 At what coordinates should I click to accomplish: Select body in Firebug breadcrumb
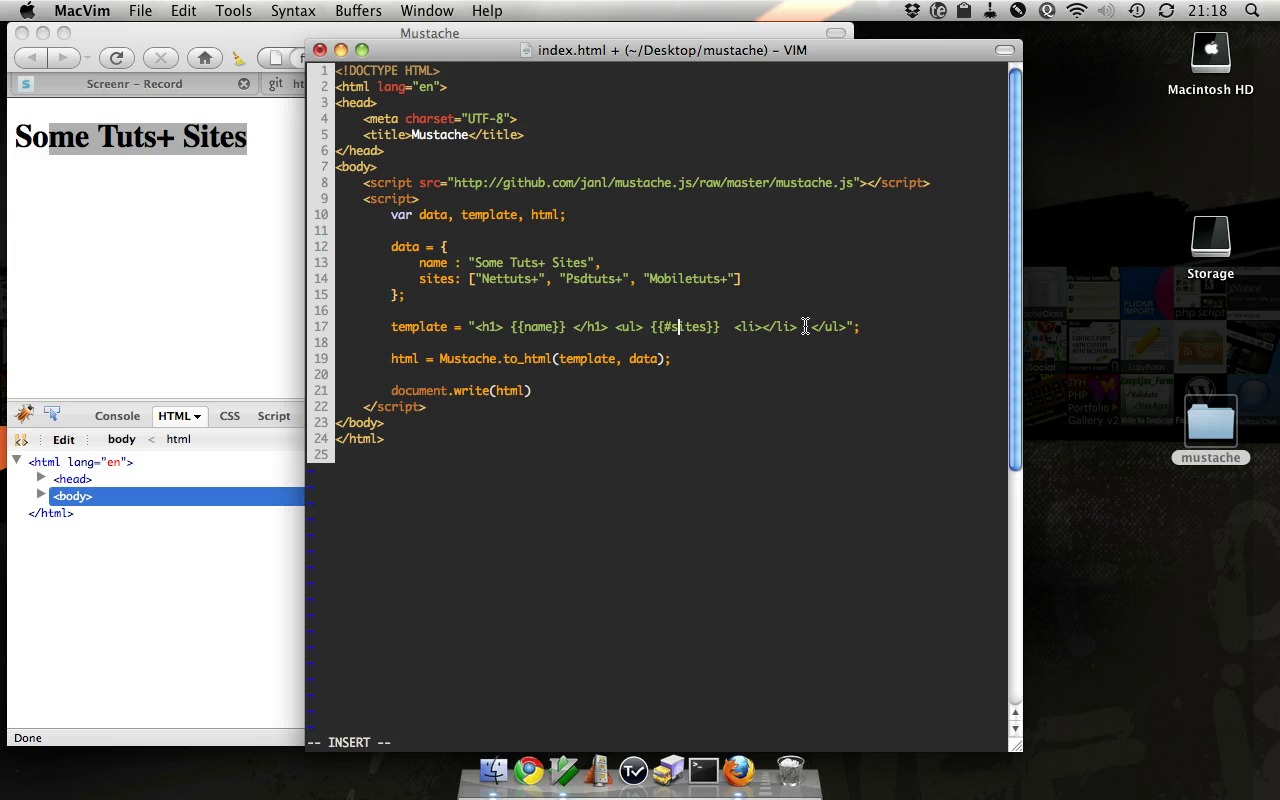(x=122, y=439)
